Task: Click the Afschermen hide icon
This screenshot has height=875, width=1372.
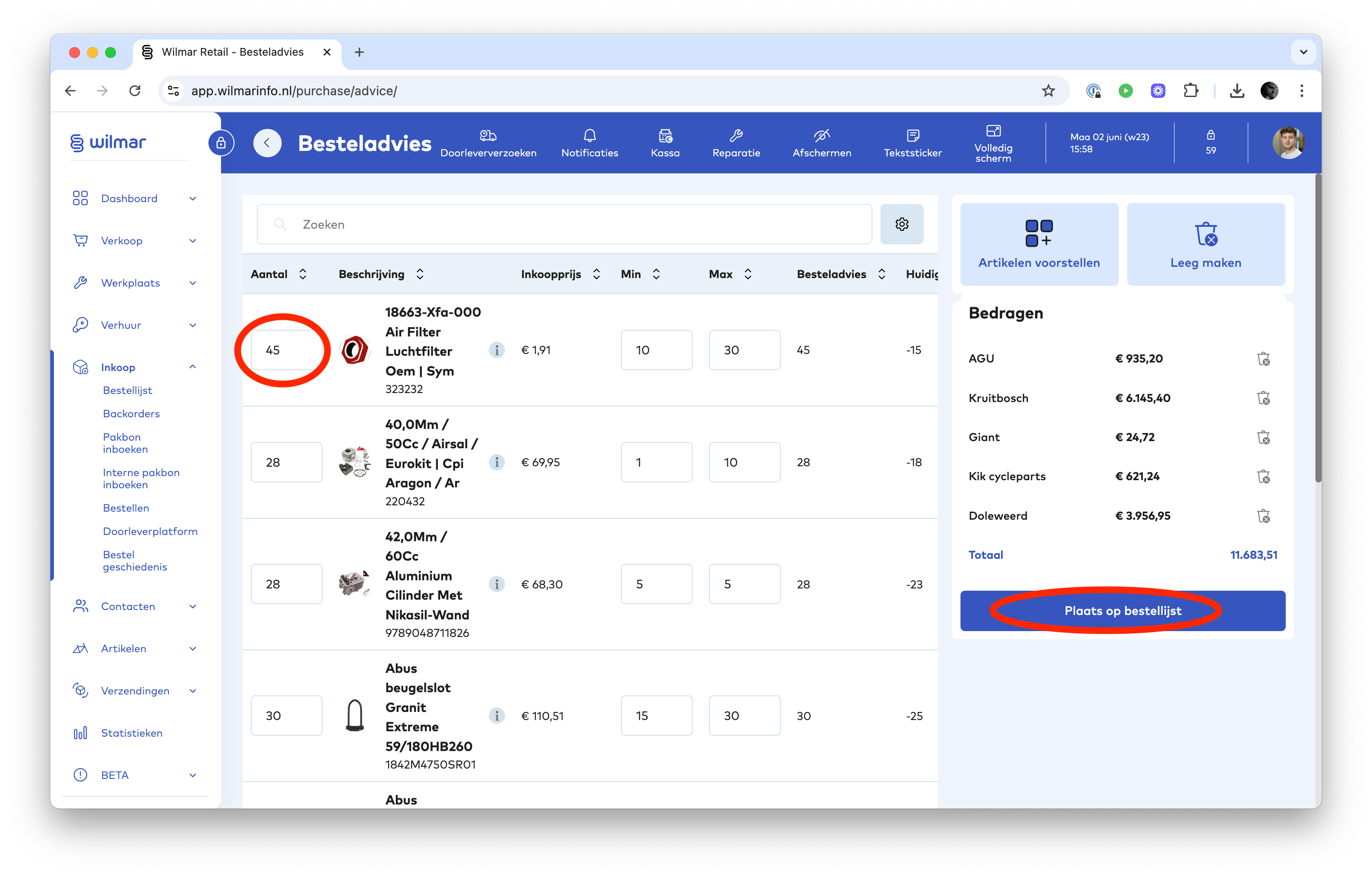Action: (821, 136)
